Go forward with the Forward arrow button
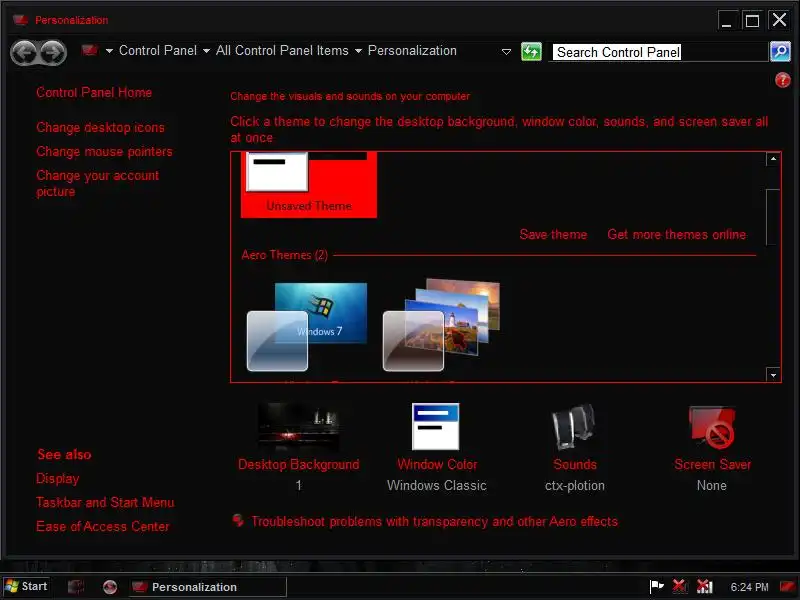The height and width of the screenshot is (600, 800). [x=54, y=52]
